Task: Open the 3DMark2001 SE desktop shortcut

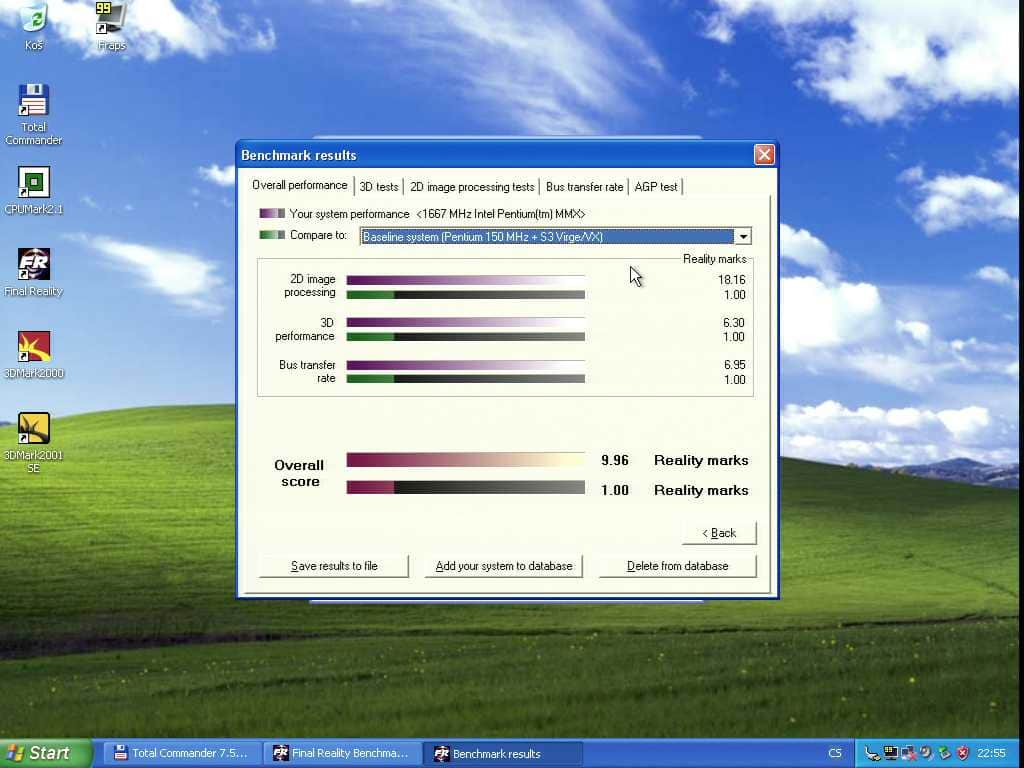Action: point(34,442)
